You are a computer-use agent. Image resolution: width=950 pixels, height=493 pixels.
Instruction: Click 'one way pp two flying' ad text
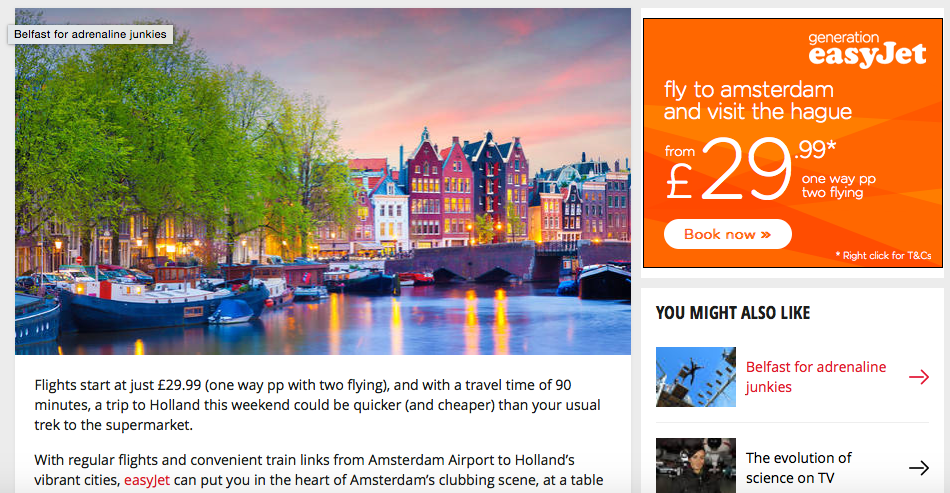pyautogui.click(x=839, y=185)
